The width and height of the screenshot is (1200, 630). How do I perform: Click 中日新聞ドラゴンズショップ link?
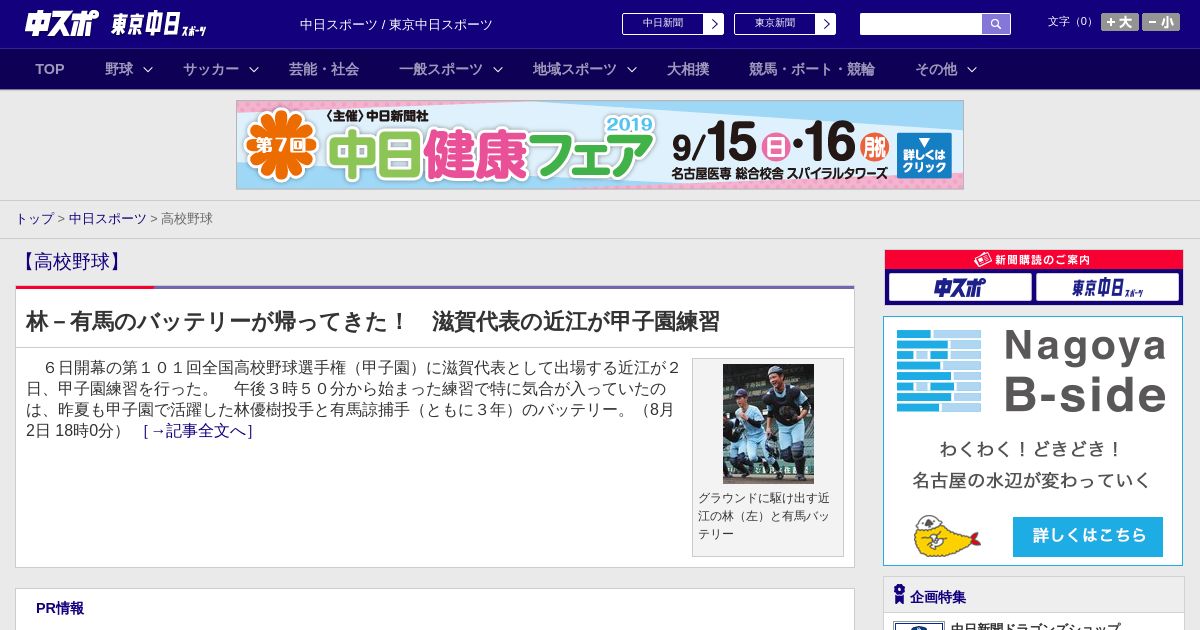1035,627
